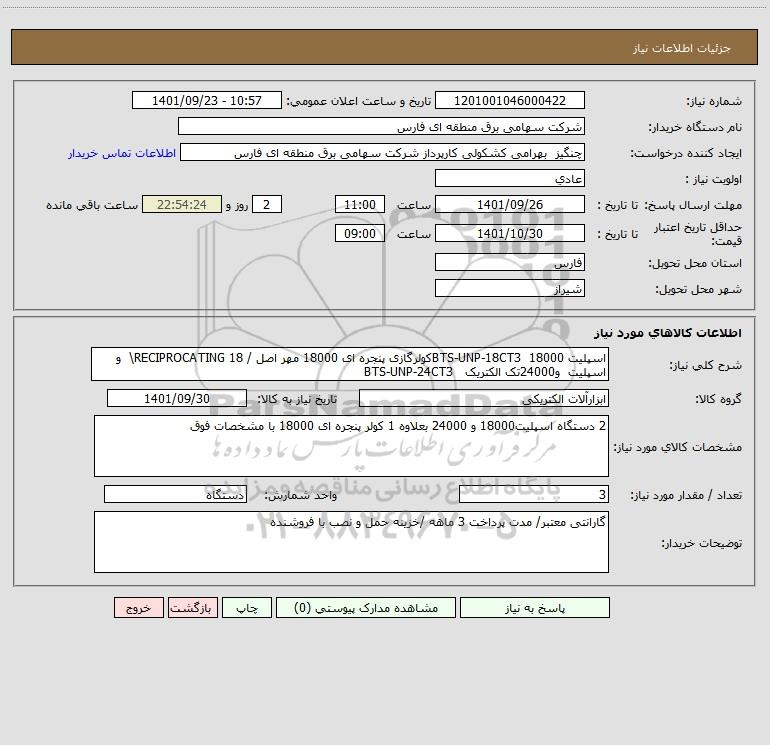The height and width of the screenshot is (745, 770).
Task: Click the خروج exit button
Action: pyautogui.click(x=138, y=607)
